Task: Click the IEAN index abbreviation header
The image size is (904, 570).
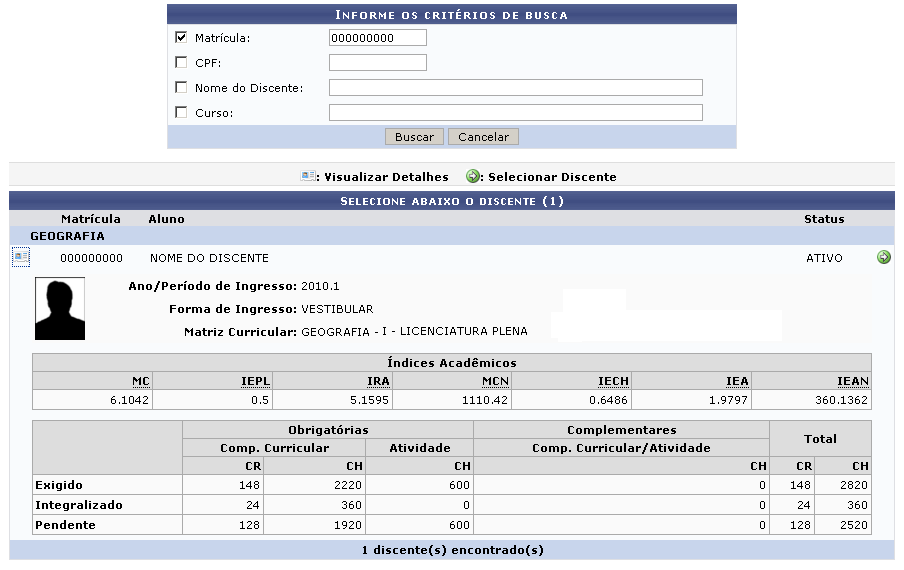Action: [853, 381]
